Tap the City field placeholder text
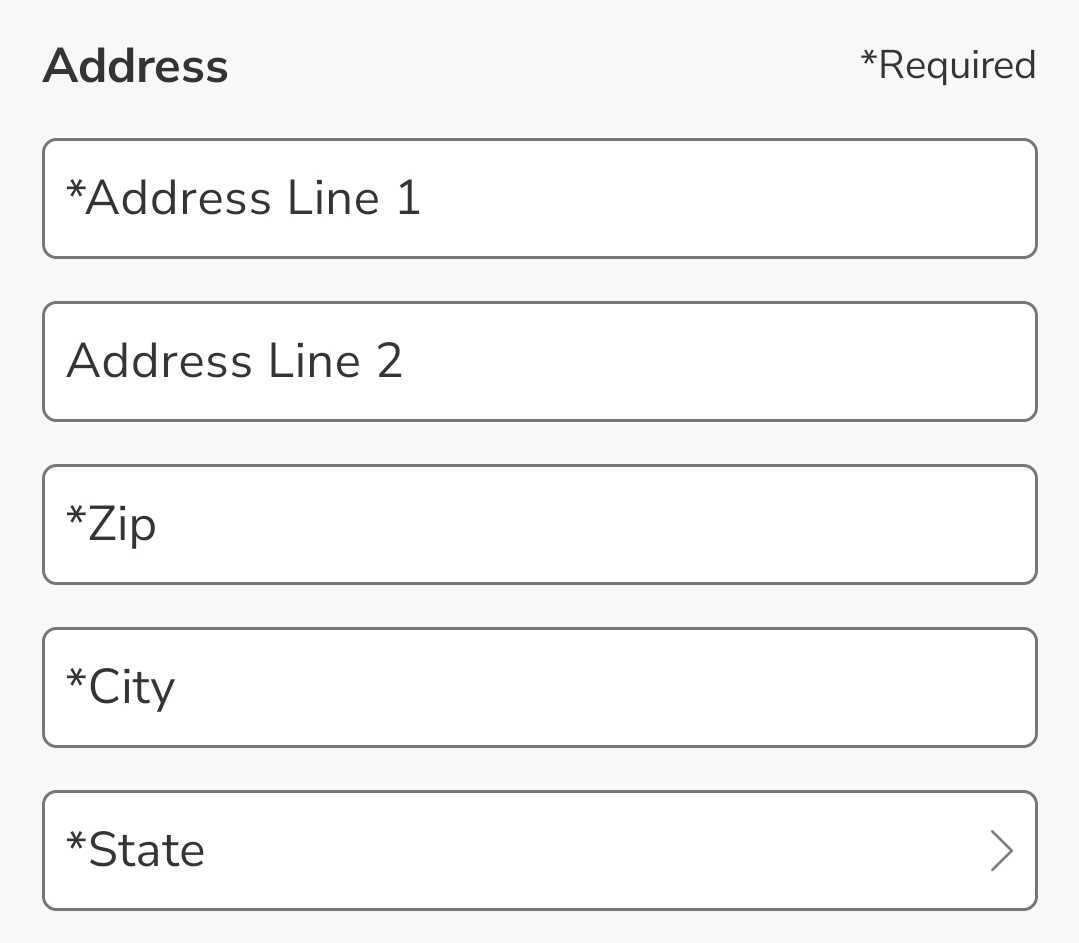Image resolution: width=1079 pixels, height=943 pixels. 120,687
